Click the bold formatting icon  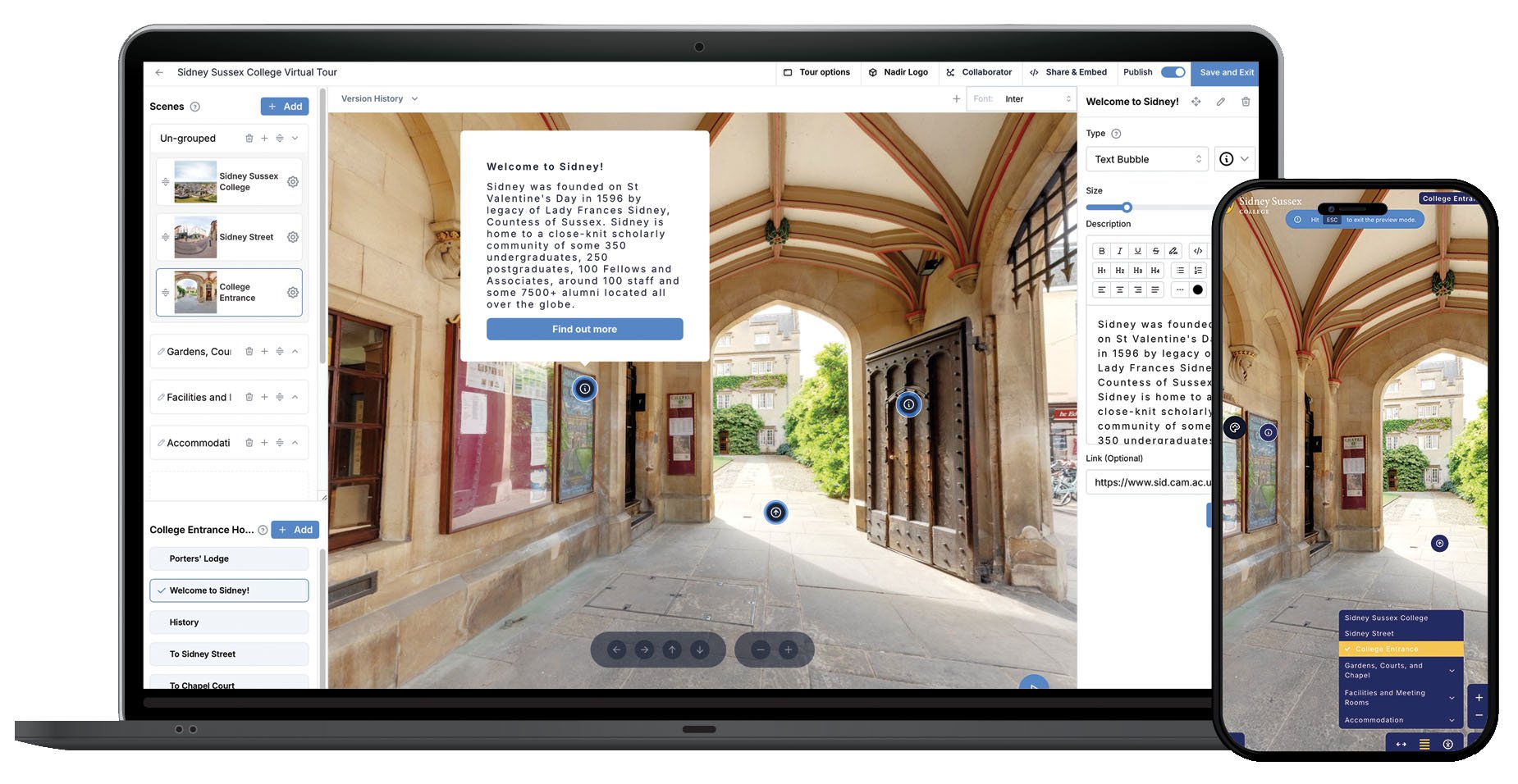[1101, 251]
